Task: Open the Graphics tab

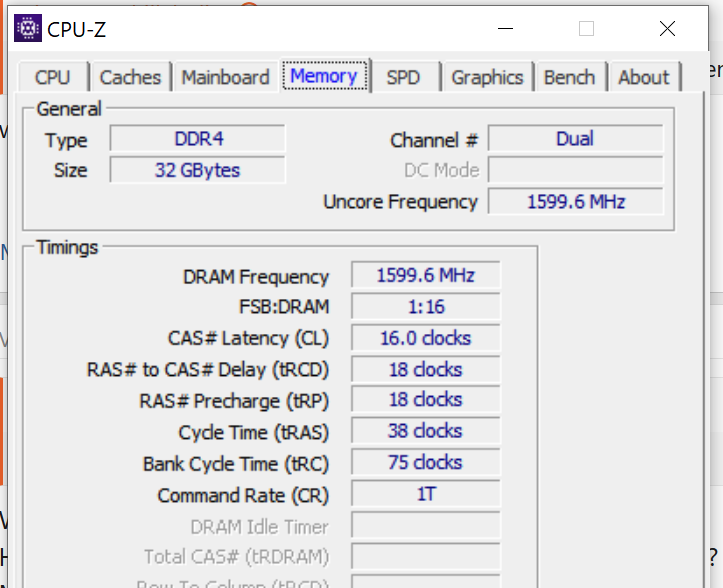Action: point(487,77)
